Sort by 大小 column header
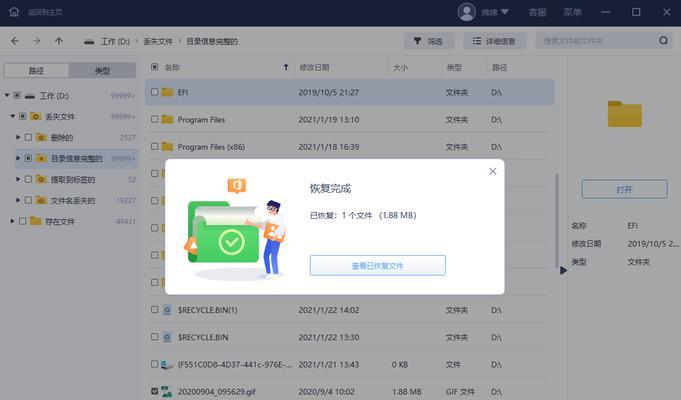 click(400, 67)
